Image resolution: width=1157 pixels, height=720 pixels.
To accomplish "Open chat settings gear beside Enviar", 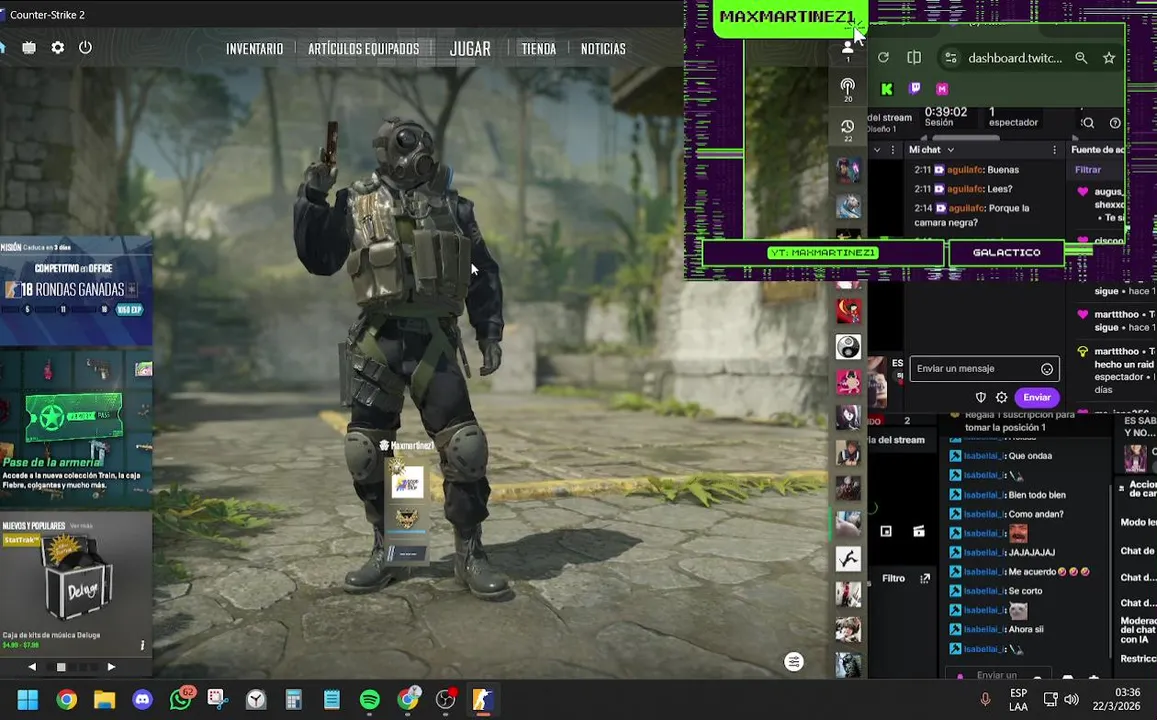I will coord(1001,397).
